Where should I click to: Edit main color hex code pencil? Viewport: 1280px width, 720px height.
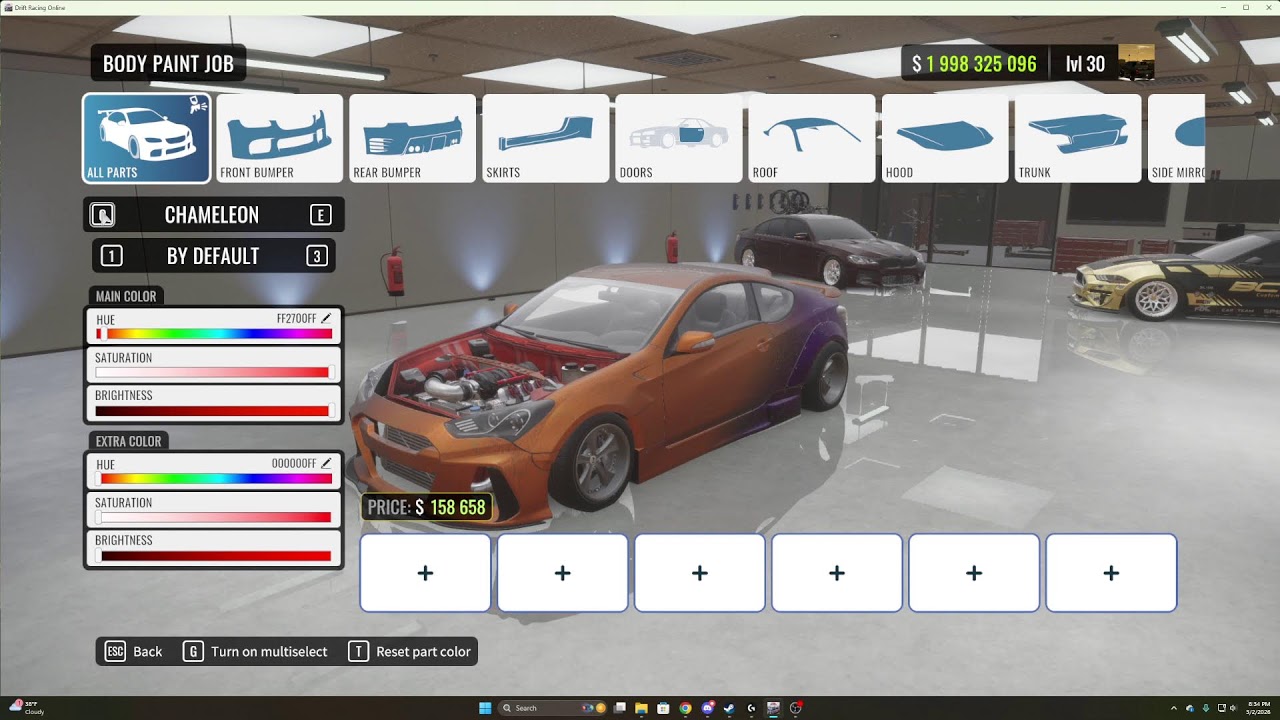(x=326, y=318)
